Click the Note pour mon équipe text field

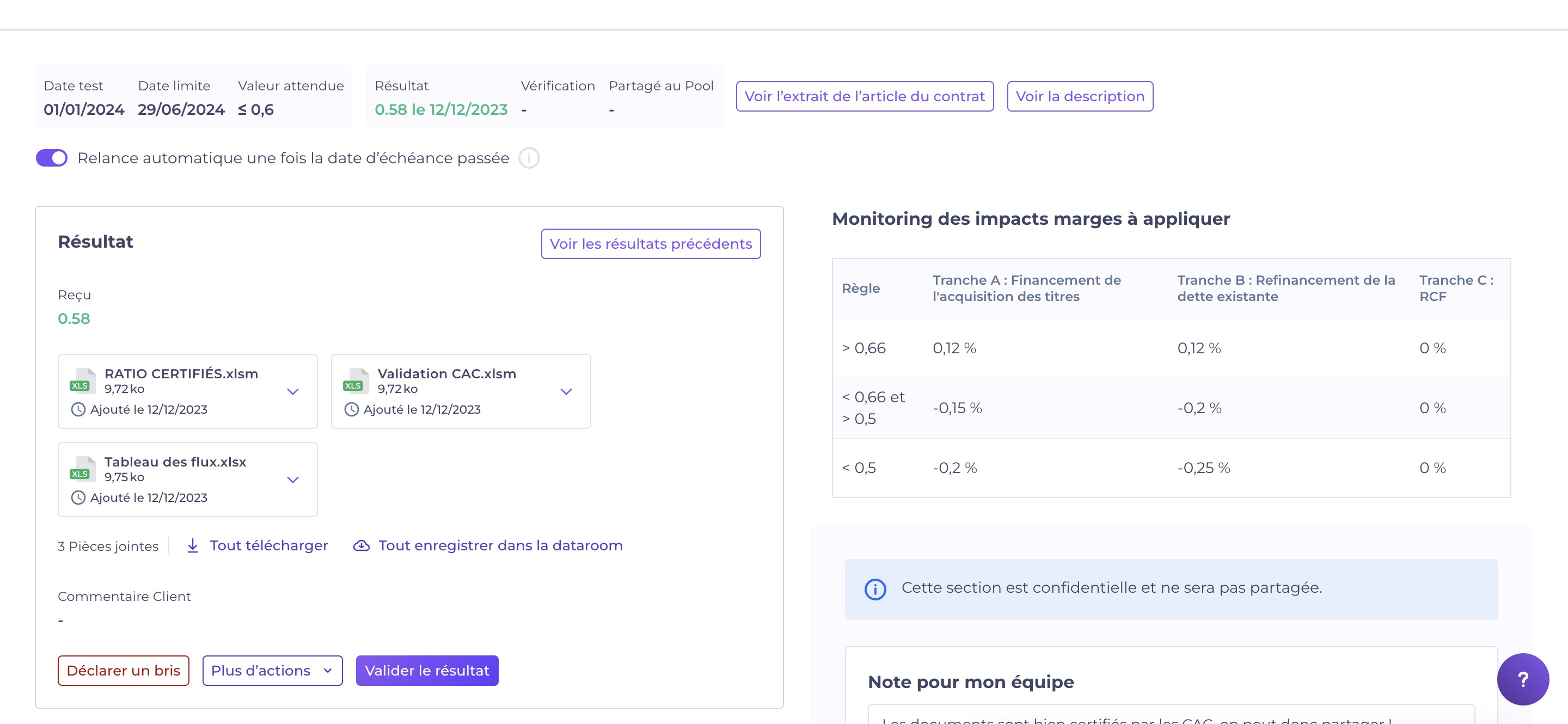[1170, 717]
